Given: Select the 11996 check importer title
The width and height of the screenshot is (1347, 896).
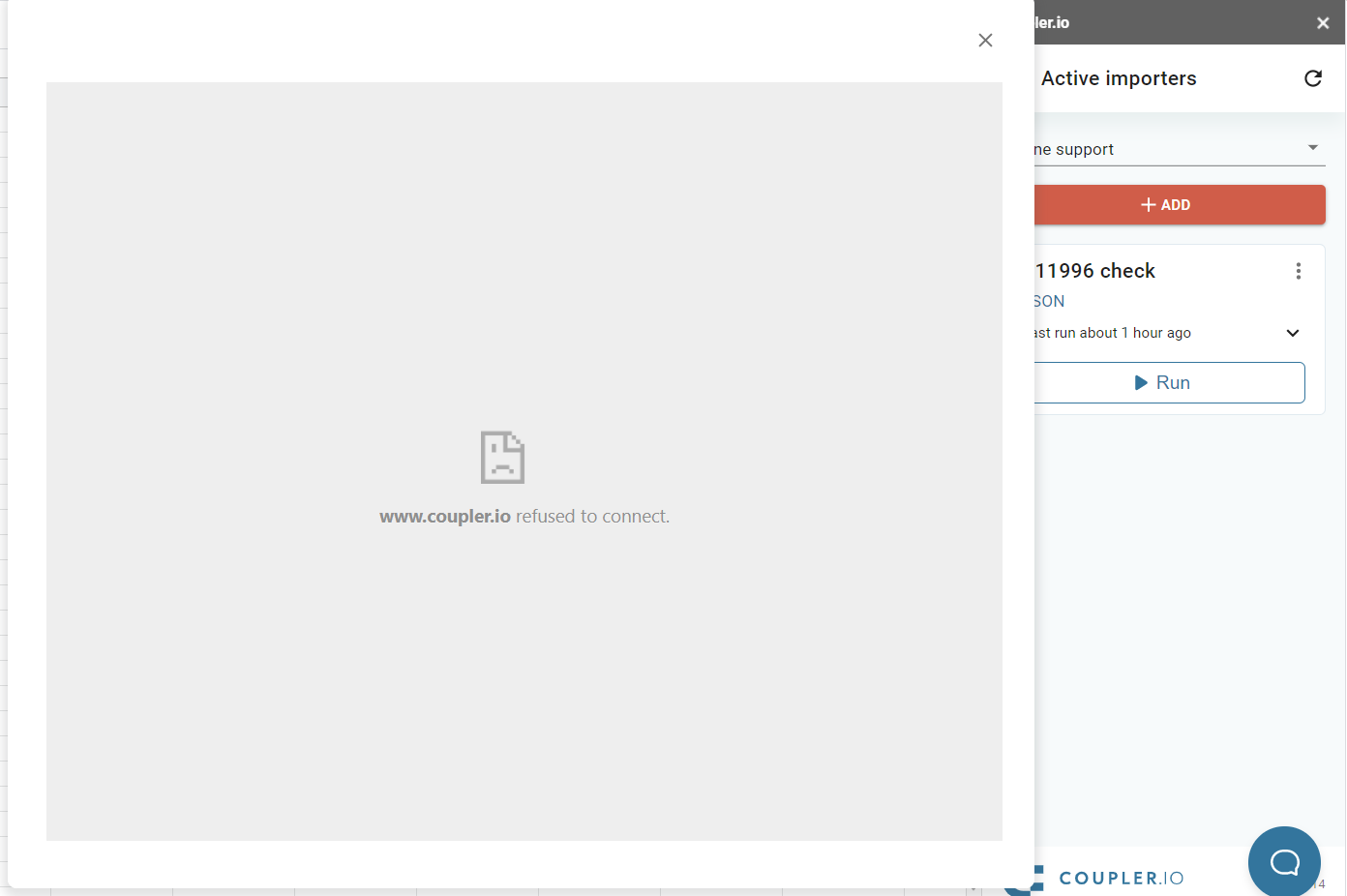Looking at the screenshot, I should 1095,271.
